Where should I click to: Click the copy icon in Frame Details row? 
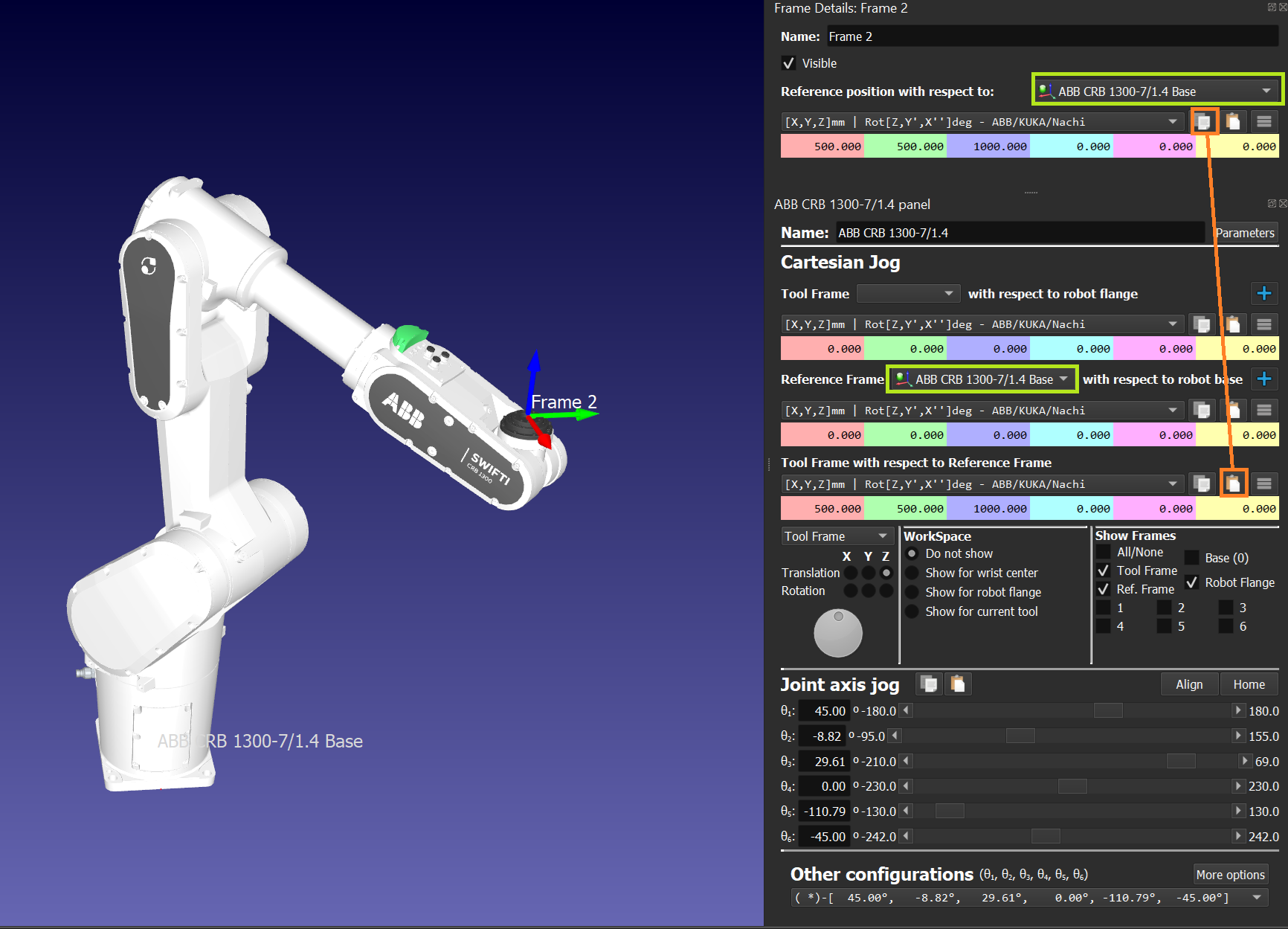(1203, 121)
